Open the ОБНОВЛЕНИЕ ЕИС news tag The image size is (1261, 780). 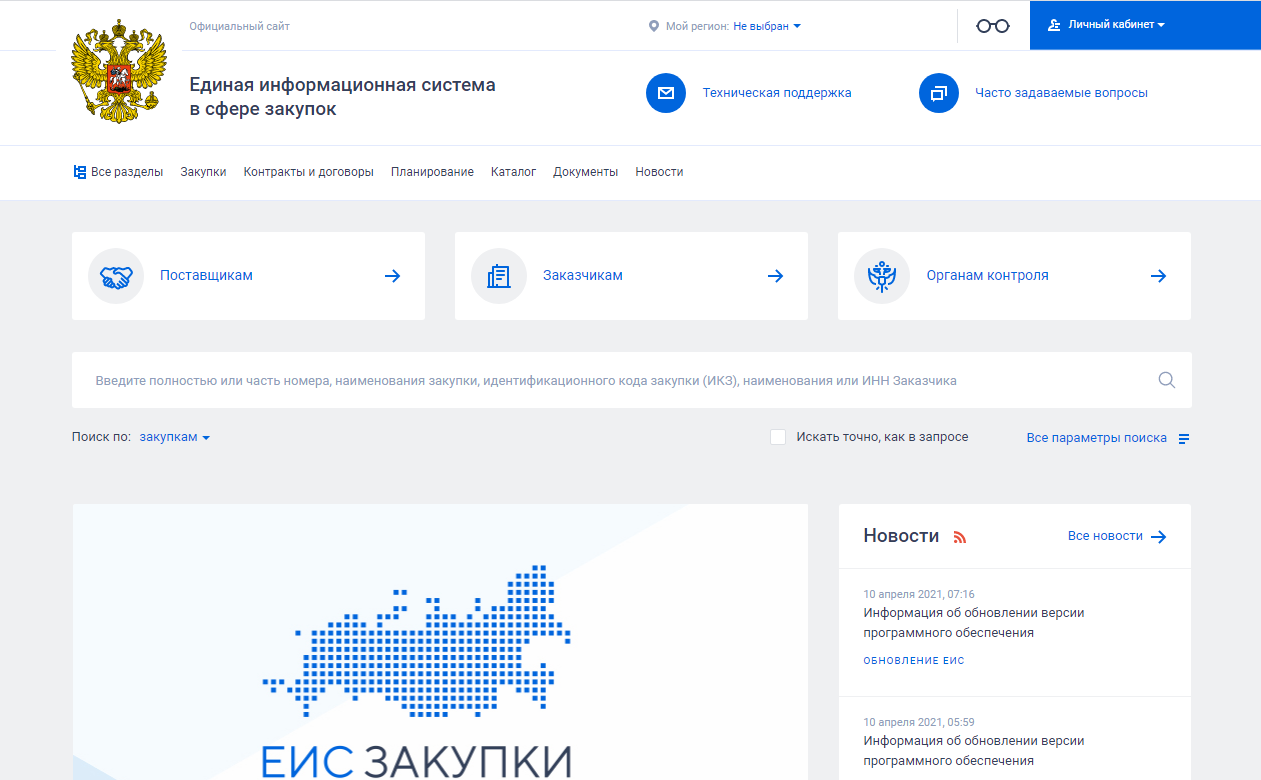(913, 660)
